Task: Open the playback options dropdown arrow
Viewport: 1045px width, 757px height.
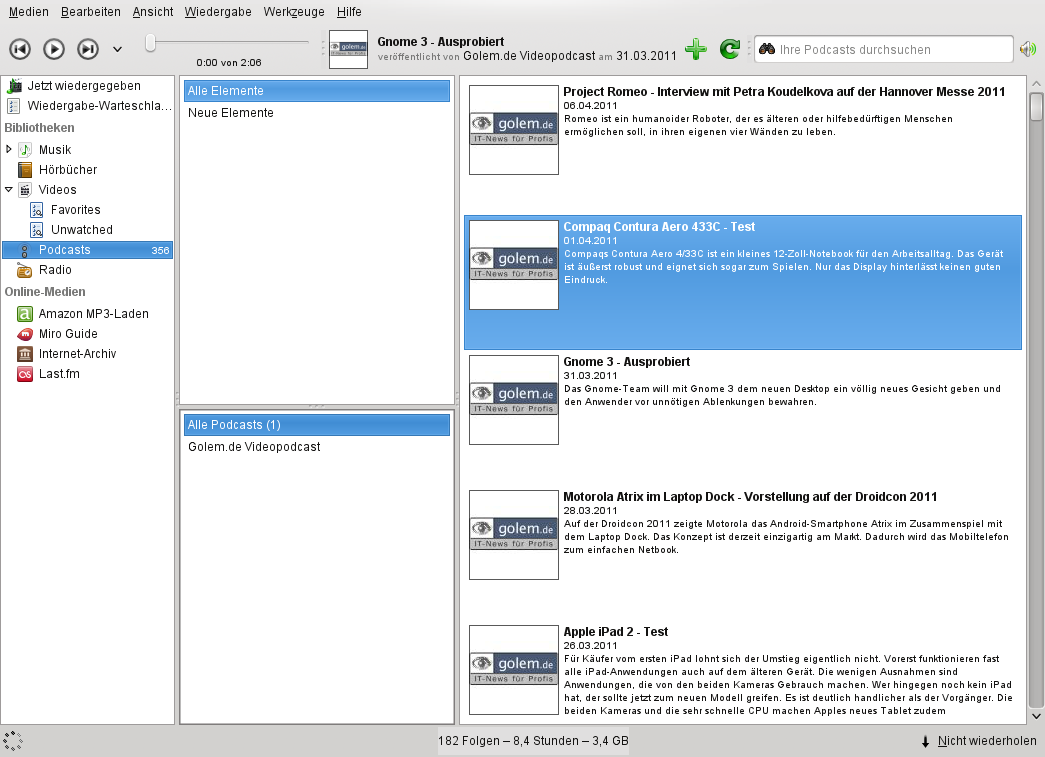Action: [x=117, y=49]
